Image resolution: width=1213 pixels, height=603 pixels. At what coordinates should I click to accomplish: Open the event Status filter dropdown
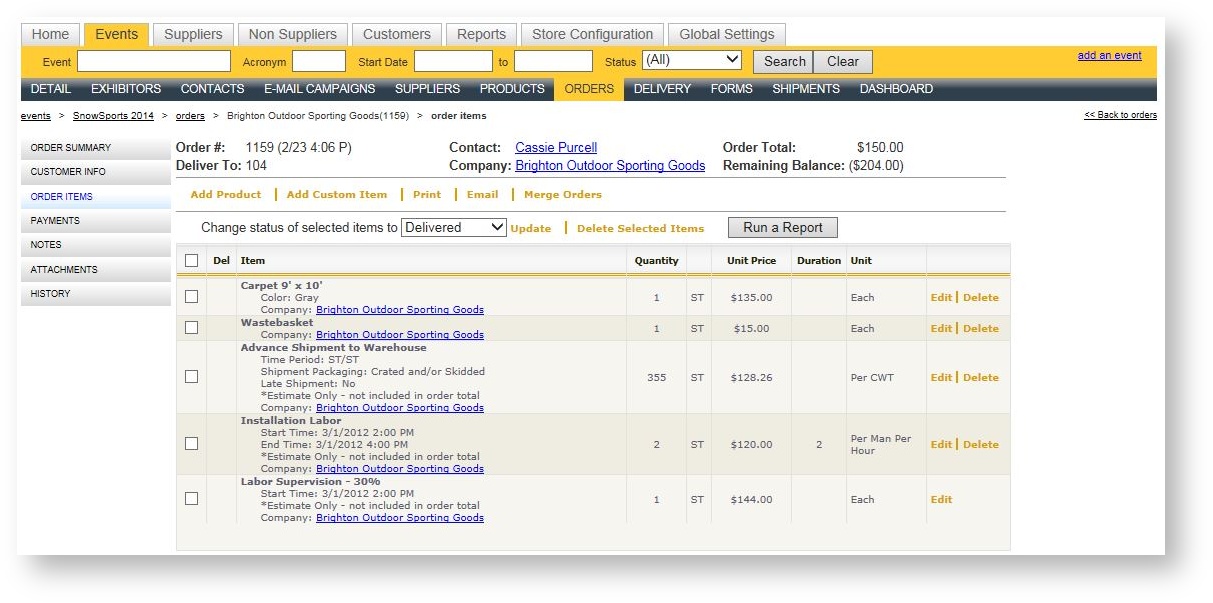[x=692, y=60]
